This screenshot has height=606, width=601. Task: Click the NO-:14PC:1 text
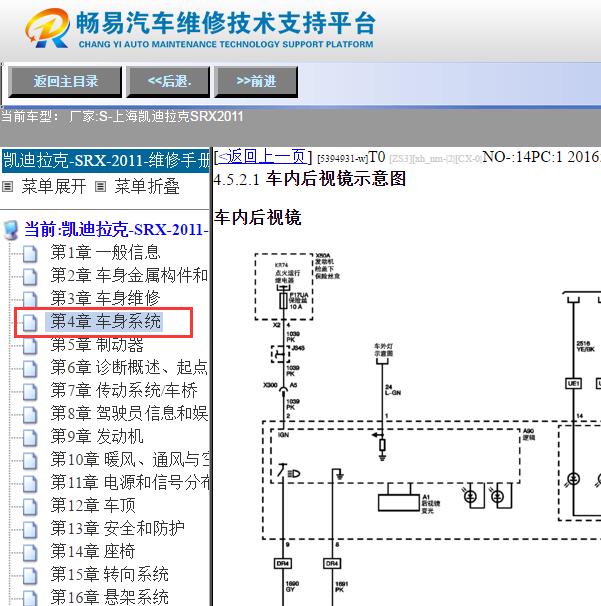click(523, 157)
